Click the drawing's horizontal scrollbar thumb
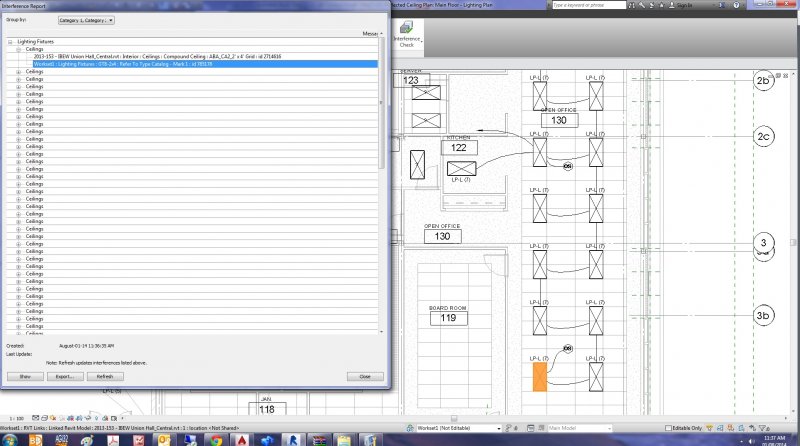The width and height of the screenshot is (800, 446). [454, 419]
